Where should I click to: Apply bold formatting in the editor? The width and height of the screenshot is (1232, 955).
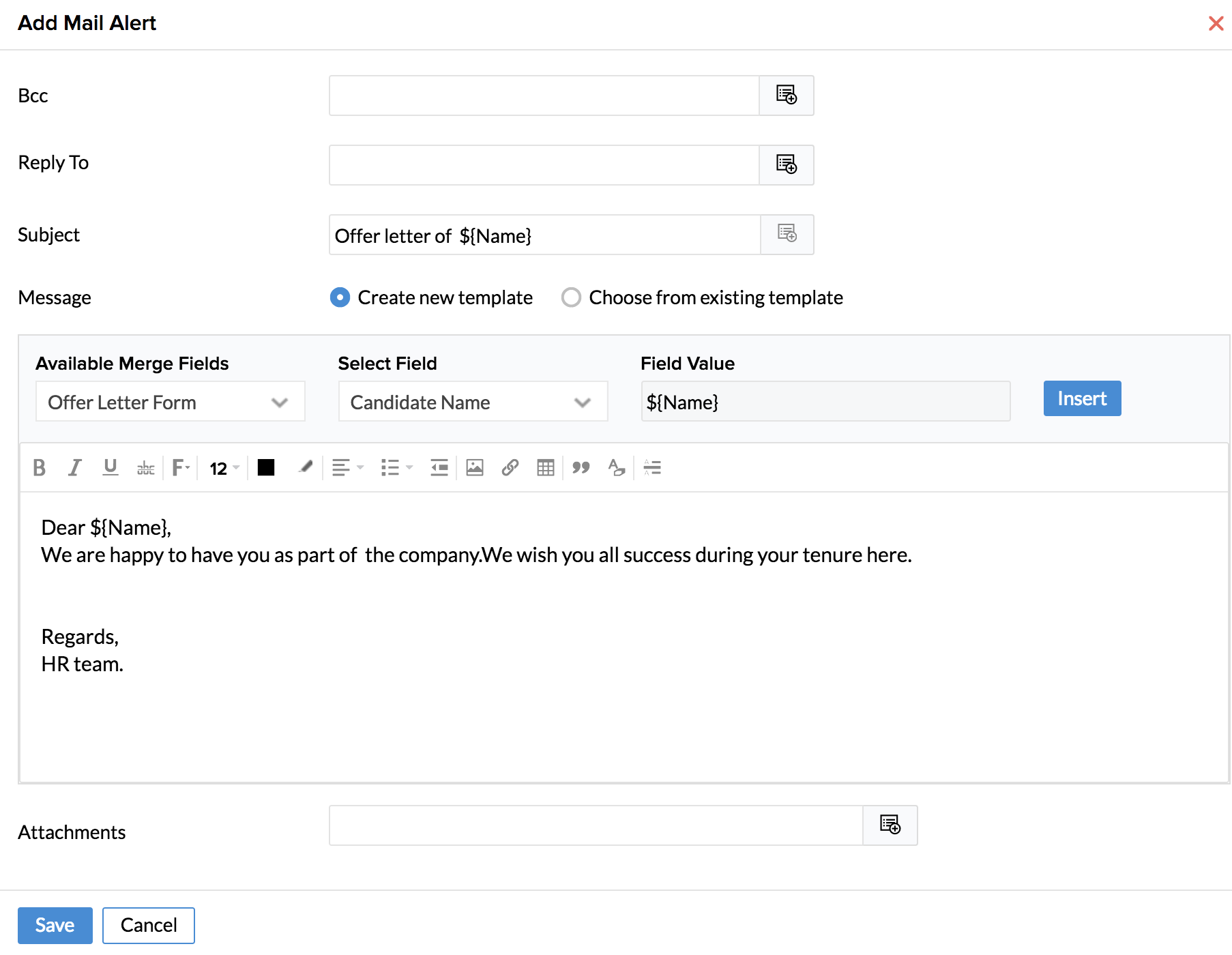point(39,468)
